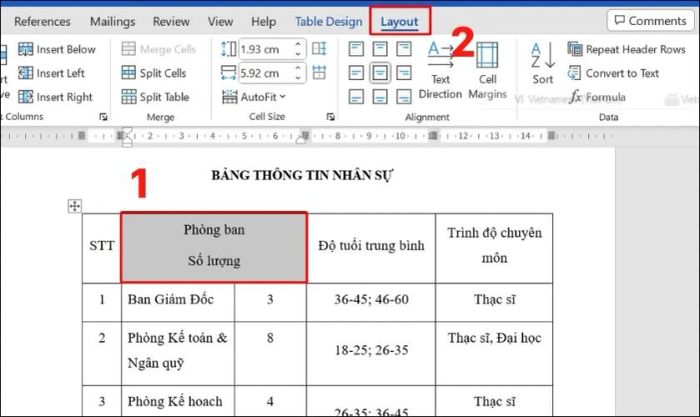Open the View tab

(x=220, y=21)
